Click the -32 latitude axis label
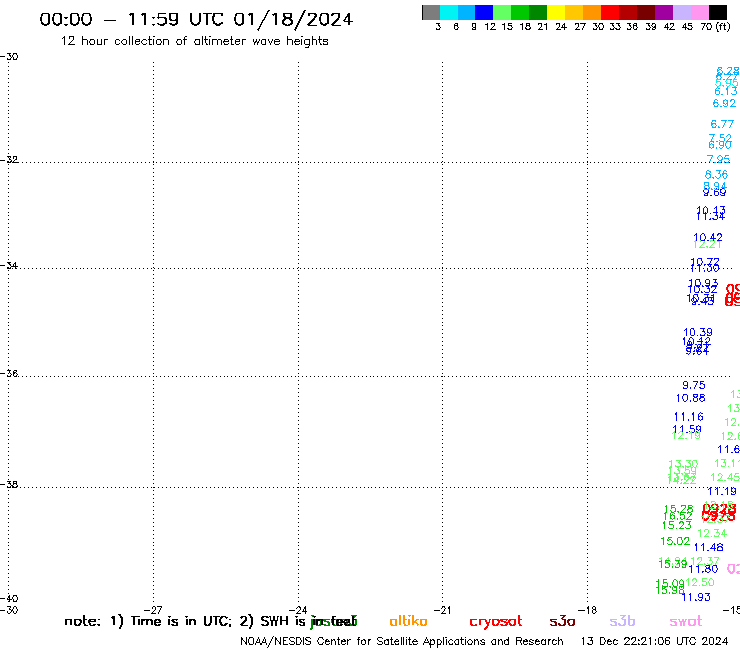 click(9, 160)
